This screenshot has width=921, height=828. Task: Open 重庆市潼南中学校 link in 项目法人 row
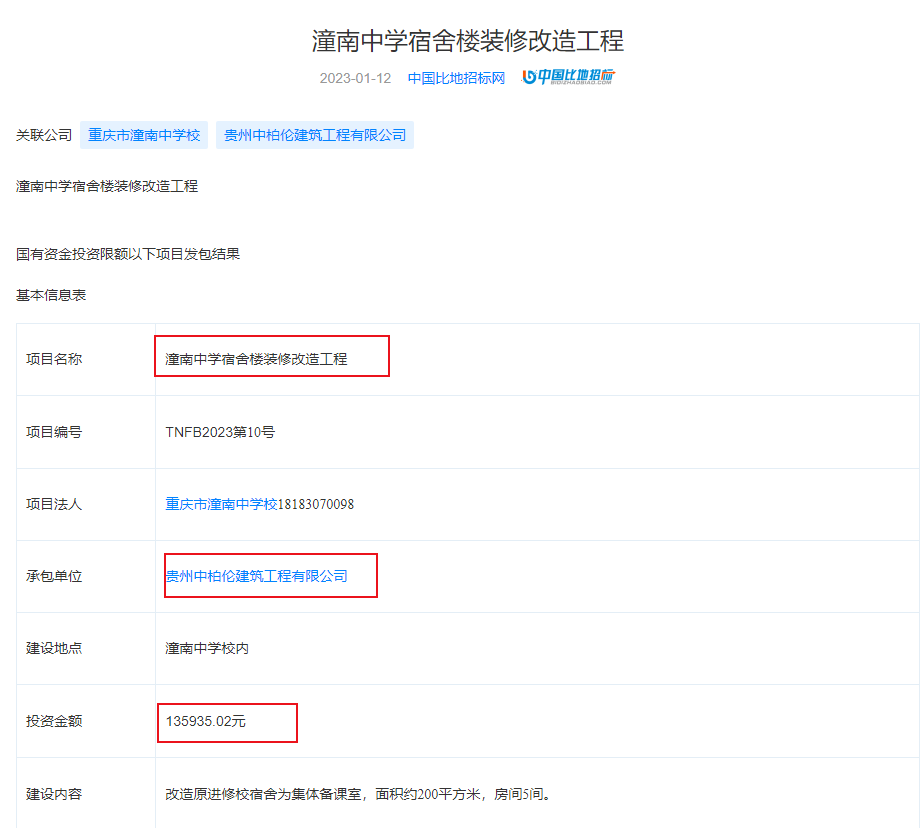tap(221, 504)
